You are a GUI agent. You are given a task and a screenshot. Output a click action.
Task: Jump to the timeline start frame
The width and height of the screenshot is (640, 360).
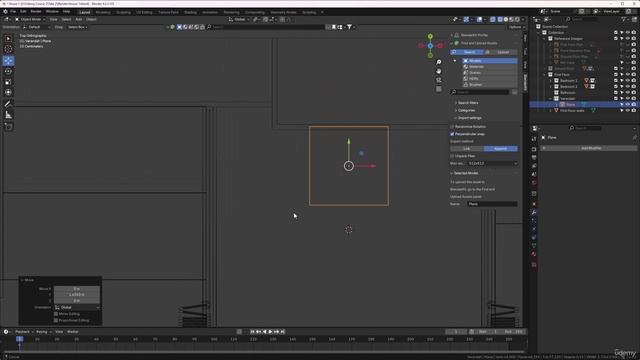tap(252, 332)
